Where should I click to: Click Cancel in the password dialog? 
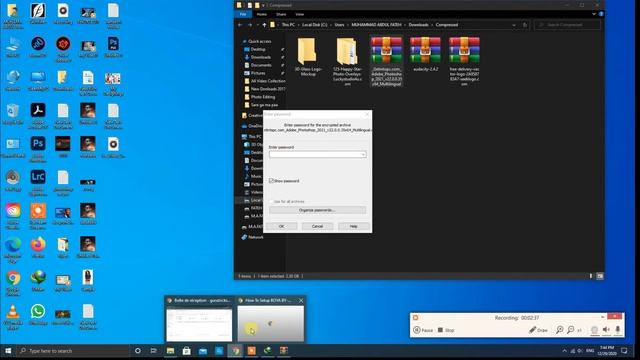click(x=317, y=226)
